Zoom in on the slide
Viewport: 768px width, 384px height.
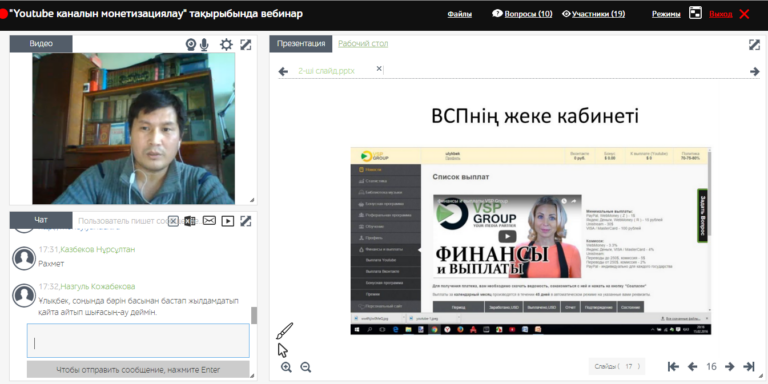point(287,367)
